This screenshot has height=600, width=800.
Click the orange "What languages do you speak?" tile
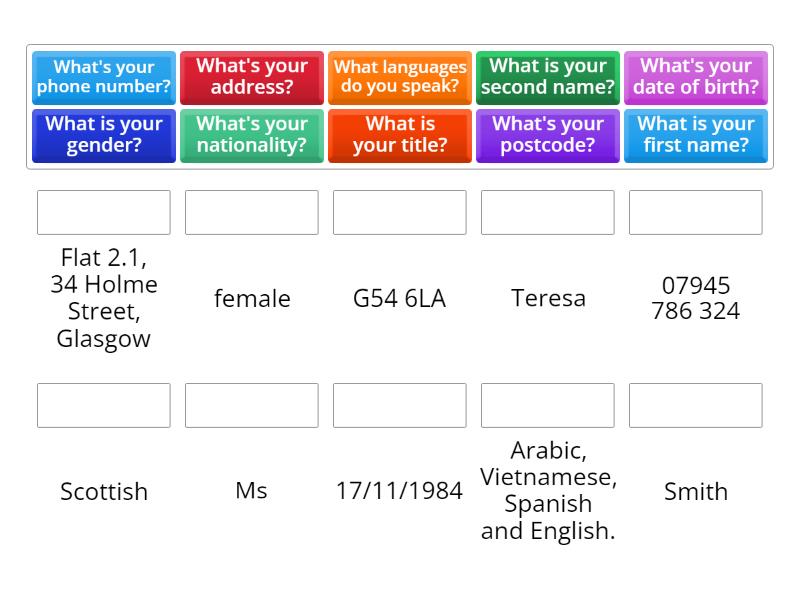tap(400, 78)
